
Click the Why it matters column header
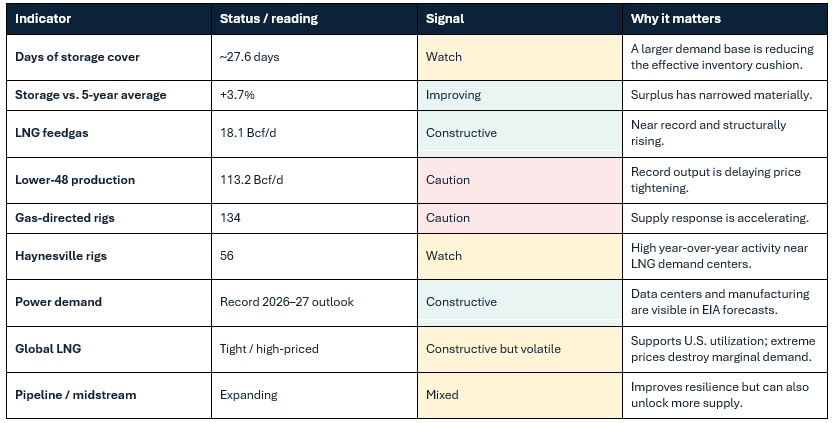[x=725, y=19]
